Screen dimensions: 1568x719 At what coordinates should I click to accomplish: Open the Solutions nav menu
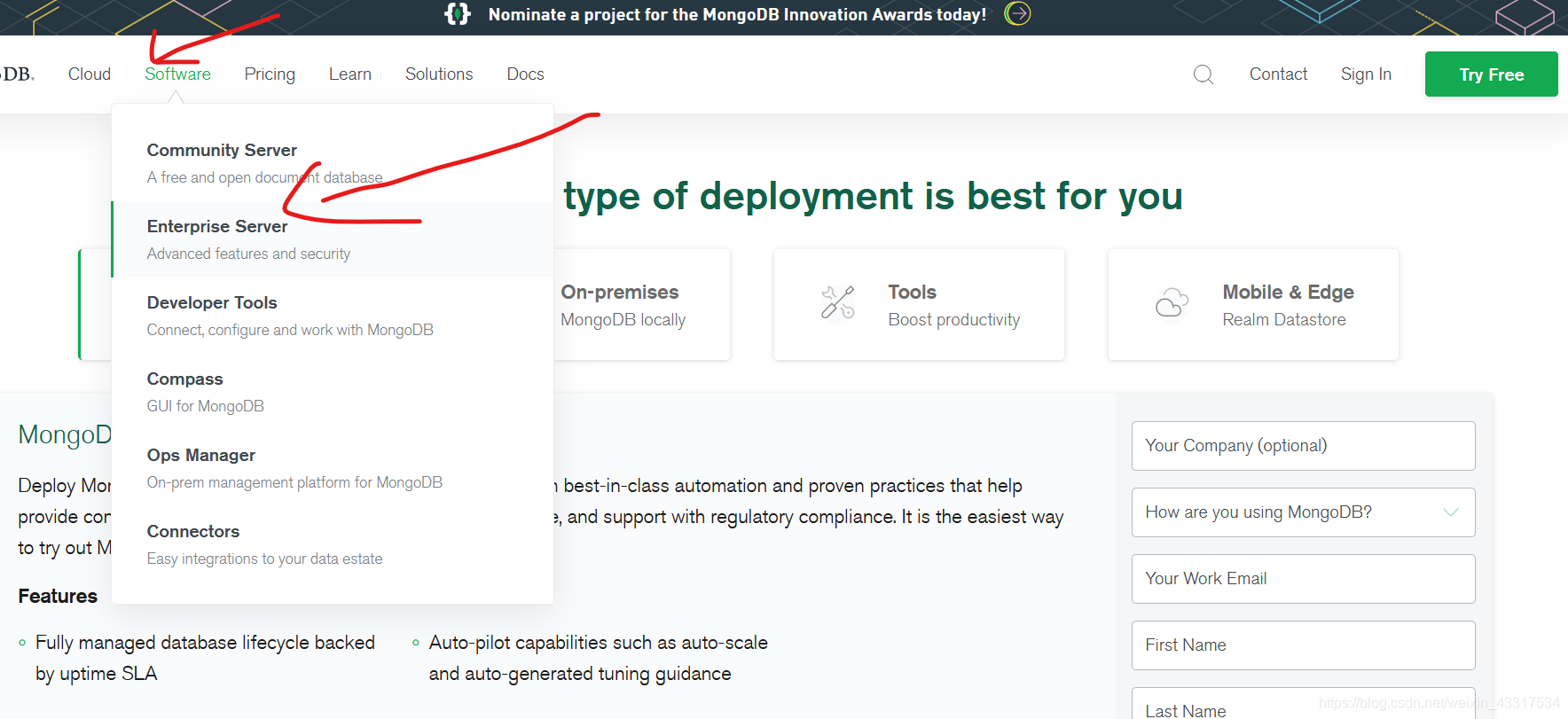coord(439,74)
